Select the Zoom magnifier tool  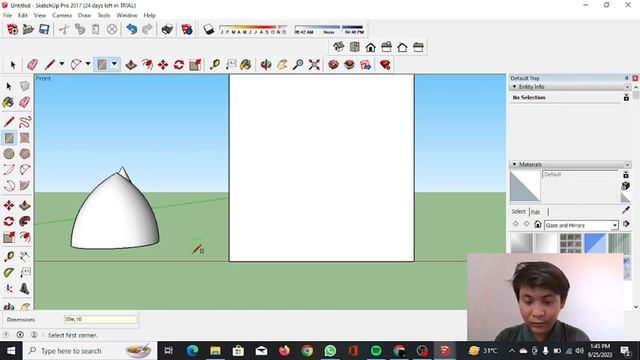(x=298, y=64)
